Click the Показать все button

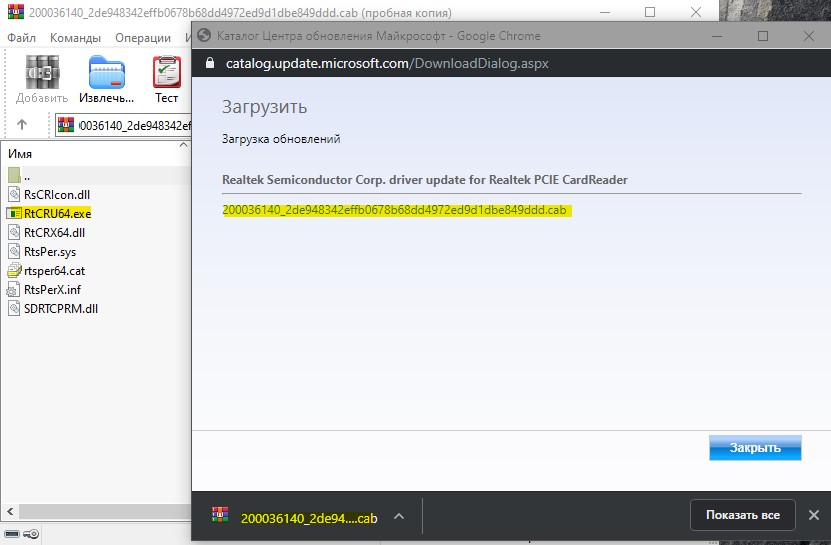click(742, 515)
